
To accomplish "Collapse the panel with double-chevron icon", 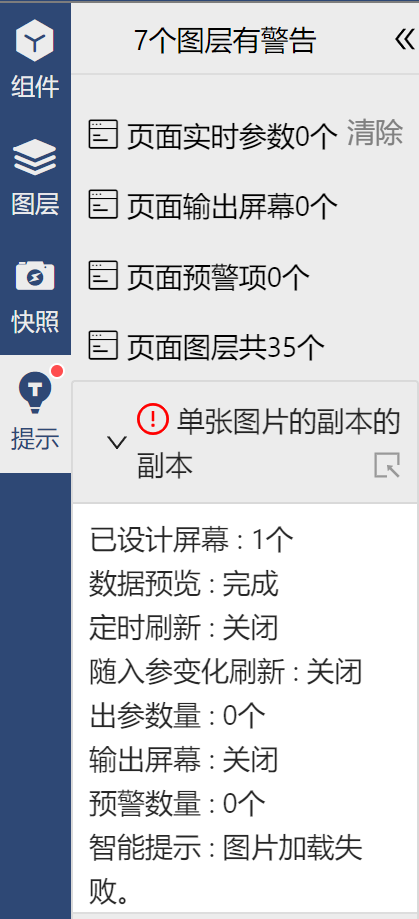I will coord(404,40).
